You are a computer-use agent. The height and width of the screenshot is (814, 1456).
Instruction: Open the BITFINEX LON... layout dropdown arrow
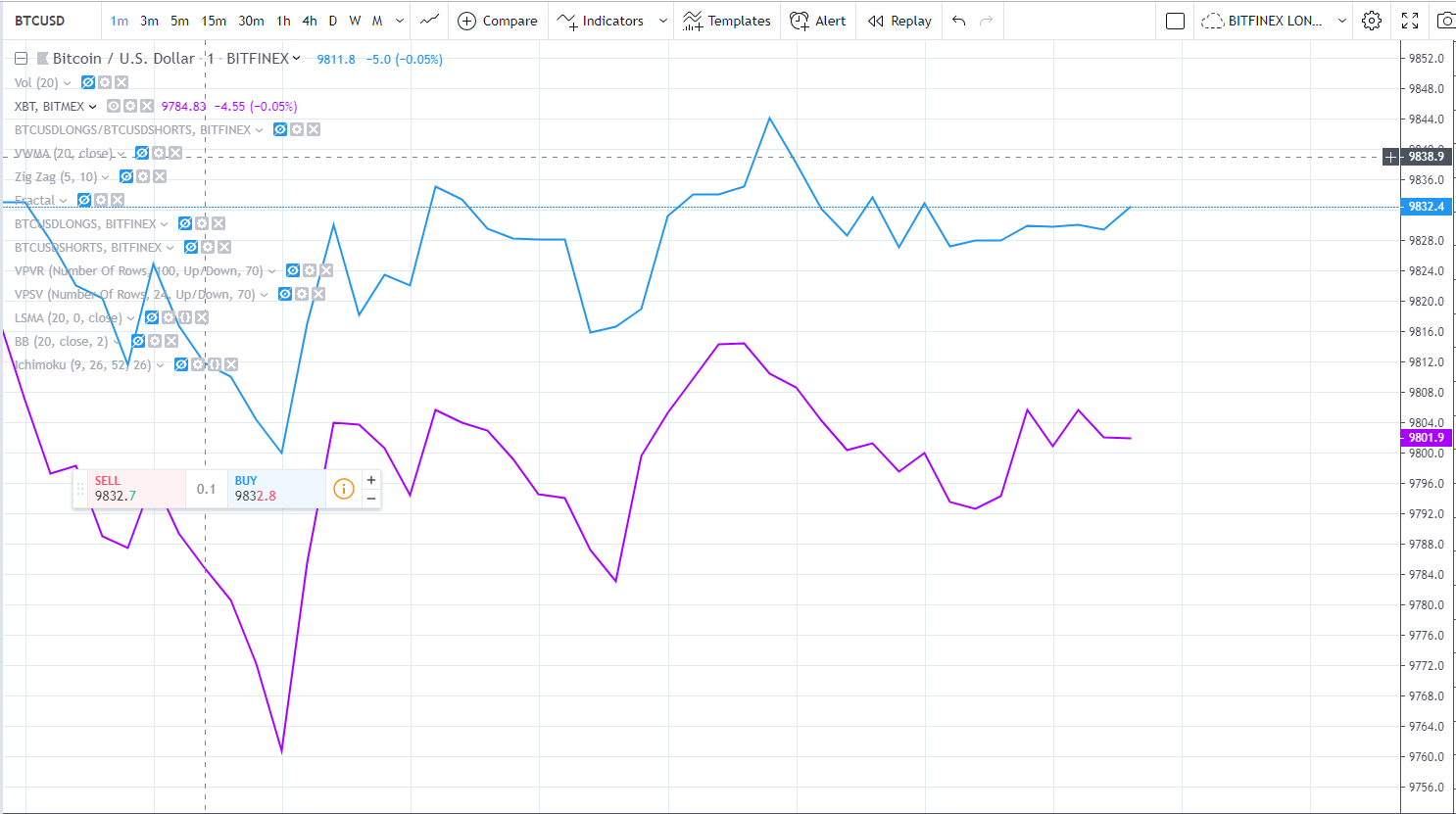(x=1342, y=21)
